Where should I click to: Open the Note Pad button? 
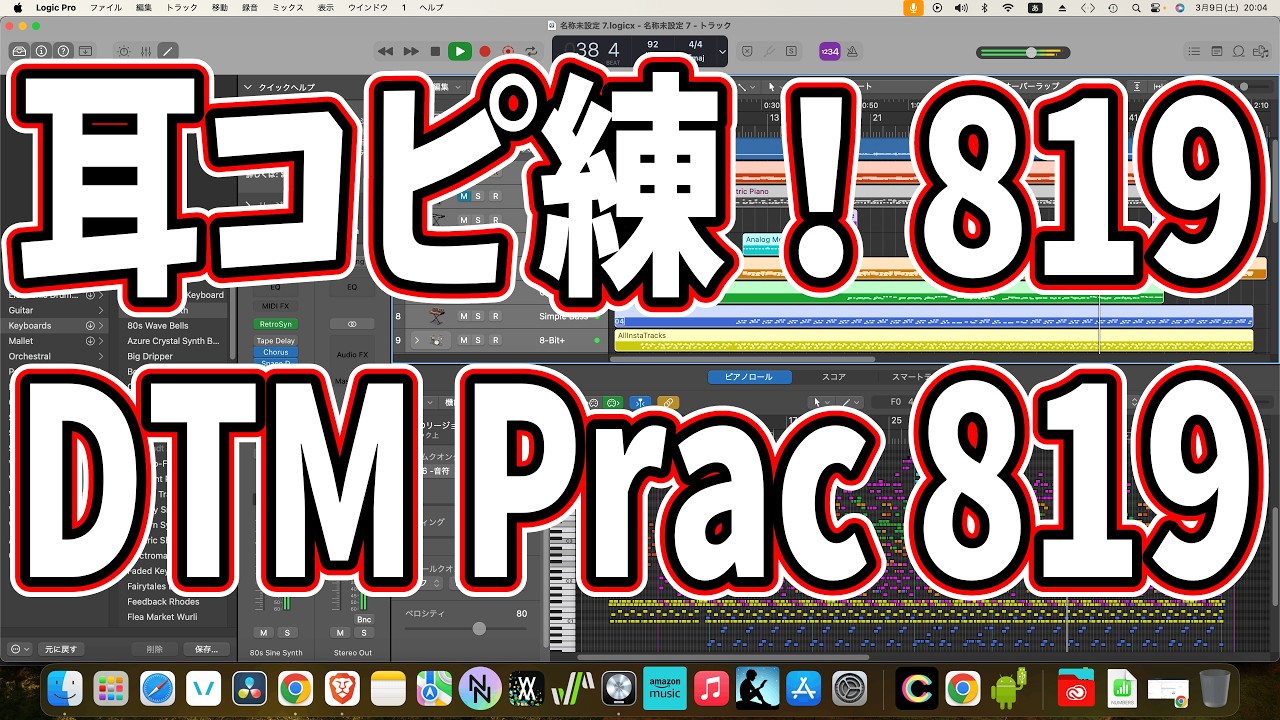(1217, 51)
